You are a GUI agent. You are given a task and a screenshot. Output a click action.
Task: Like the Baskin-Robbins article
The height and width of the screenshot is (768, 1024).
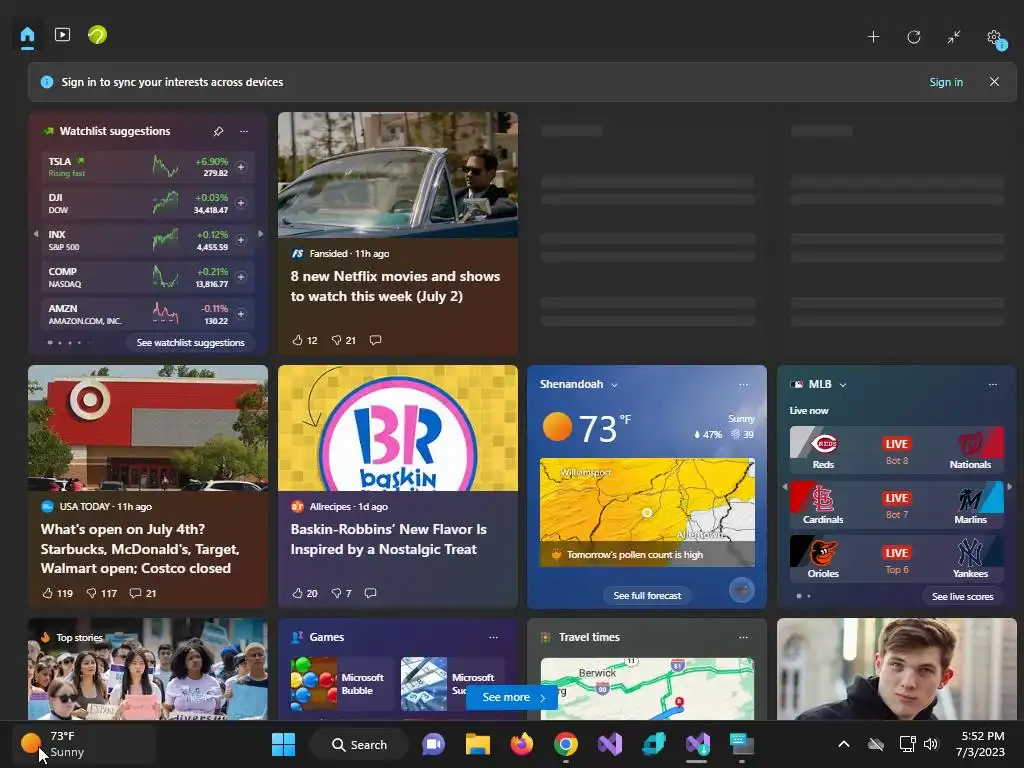tap(304, 593)
